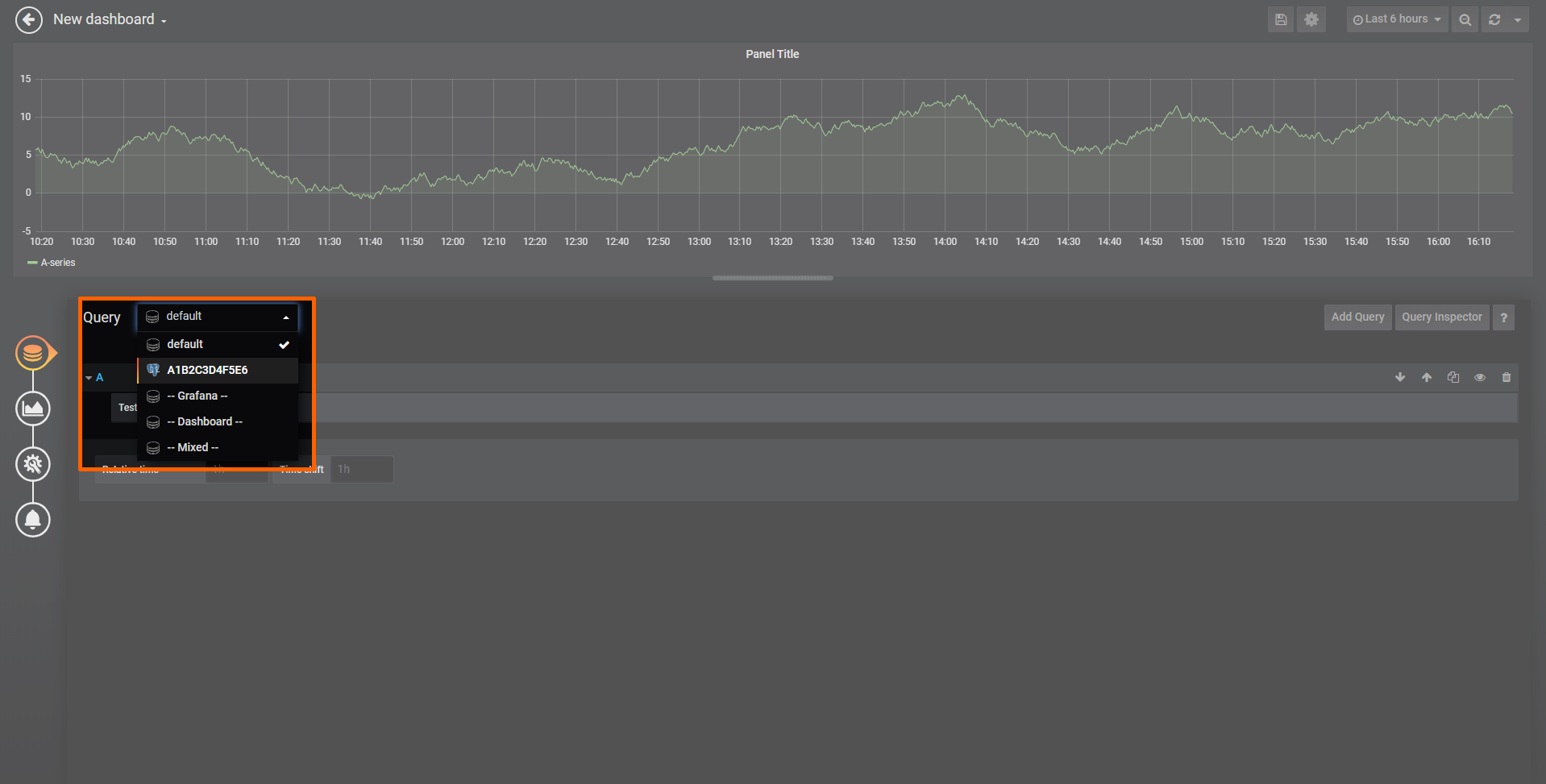
Task: Click the Add Query button
Action: [x=1357, y=317]
